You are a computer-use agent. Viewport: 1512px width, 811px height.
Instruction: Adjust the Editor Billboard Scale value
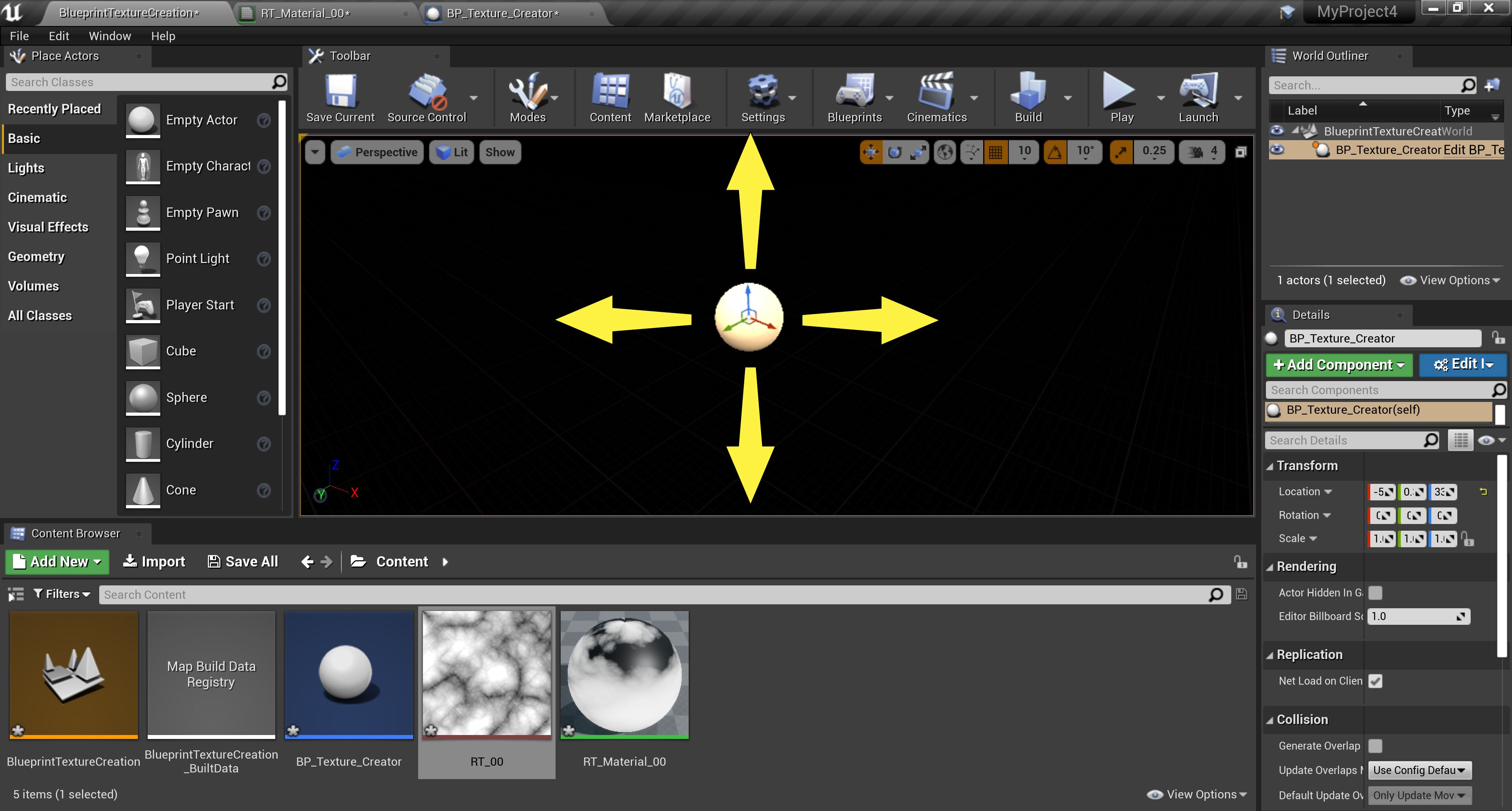1417,616
